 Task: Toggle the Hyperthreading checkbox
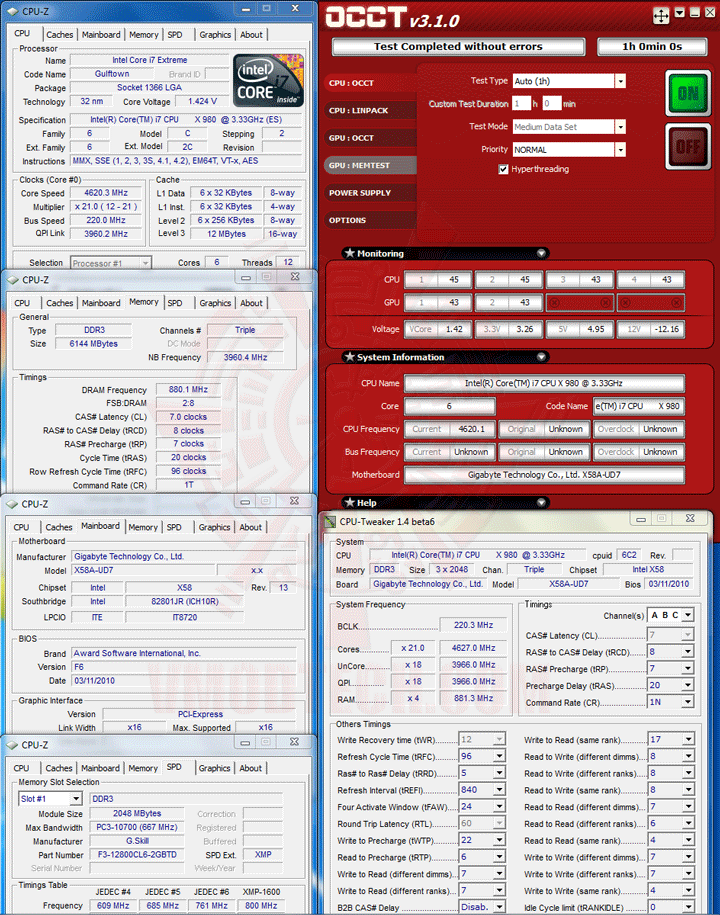(x=503, y=169)
